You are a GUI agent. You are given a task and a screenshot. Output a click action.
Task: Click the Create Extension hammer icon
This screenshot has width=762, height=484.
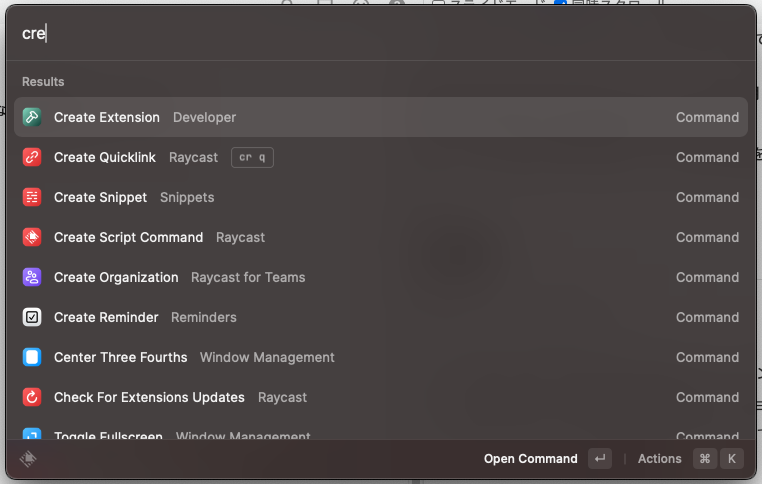[x=32, y=117]
